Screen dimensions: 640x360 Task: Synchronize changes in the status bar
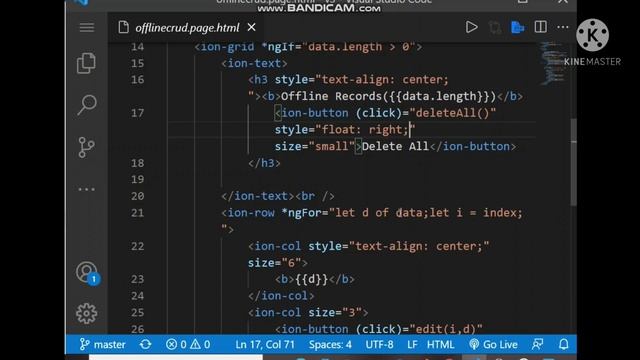pos(145,344)
